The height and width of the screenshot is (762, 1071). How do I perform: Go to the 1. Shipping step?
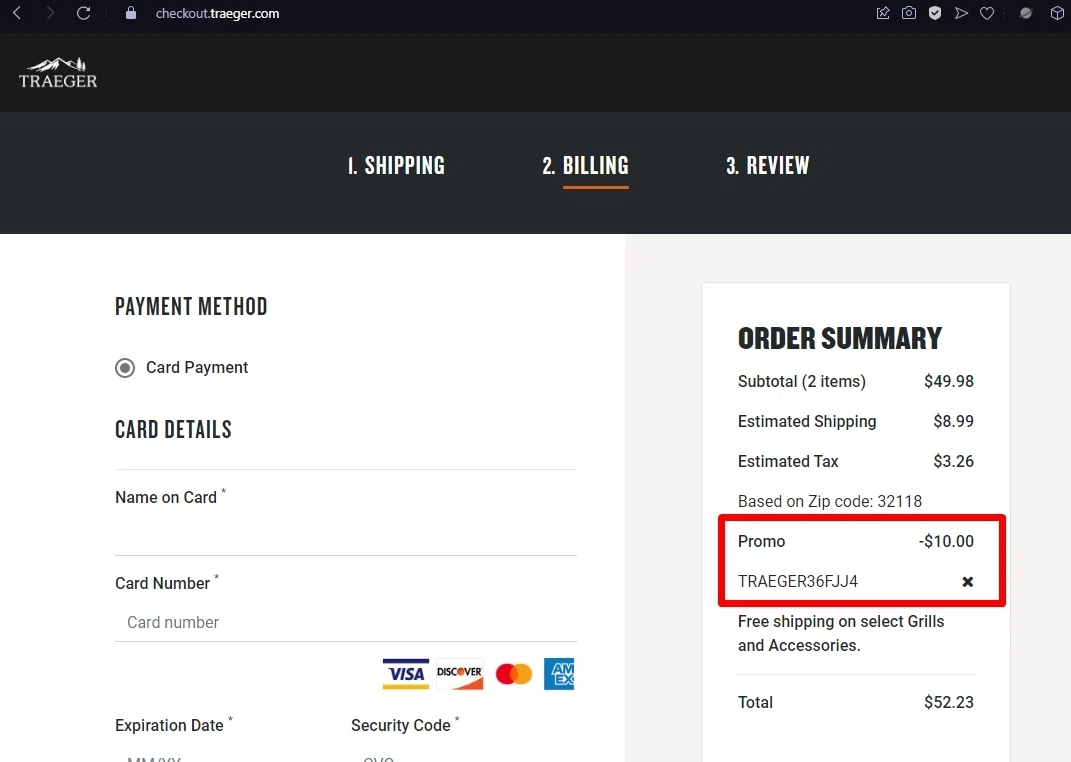[396, 165]
